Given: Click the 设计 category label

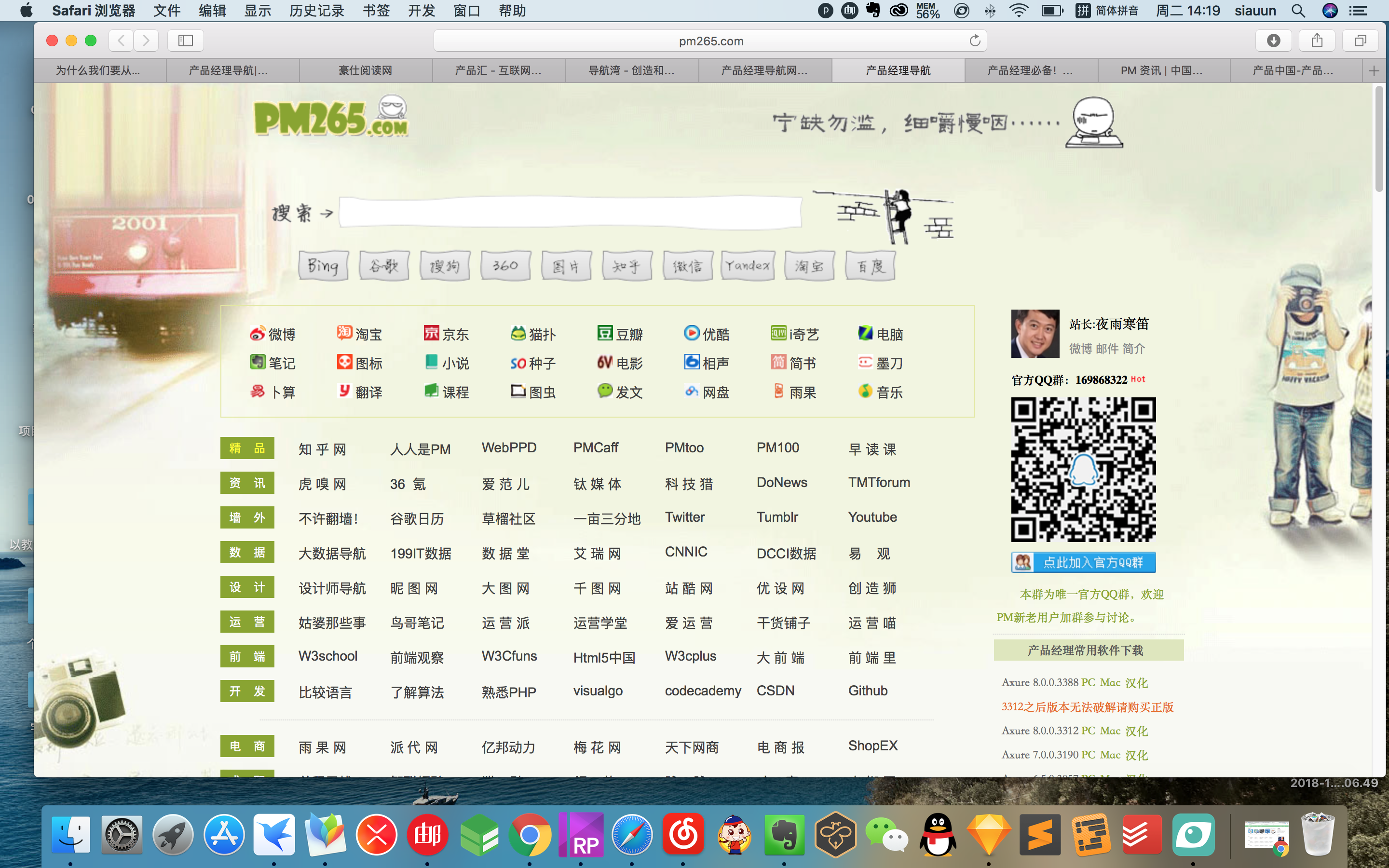Looking at the screenshot, I should [247, 587].
